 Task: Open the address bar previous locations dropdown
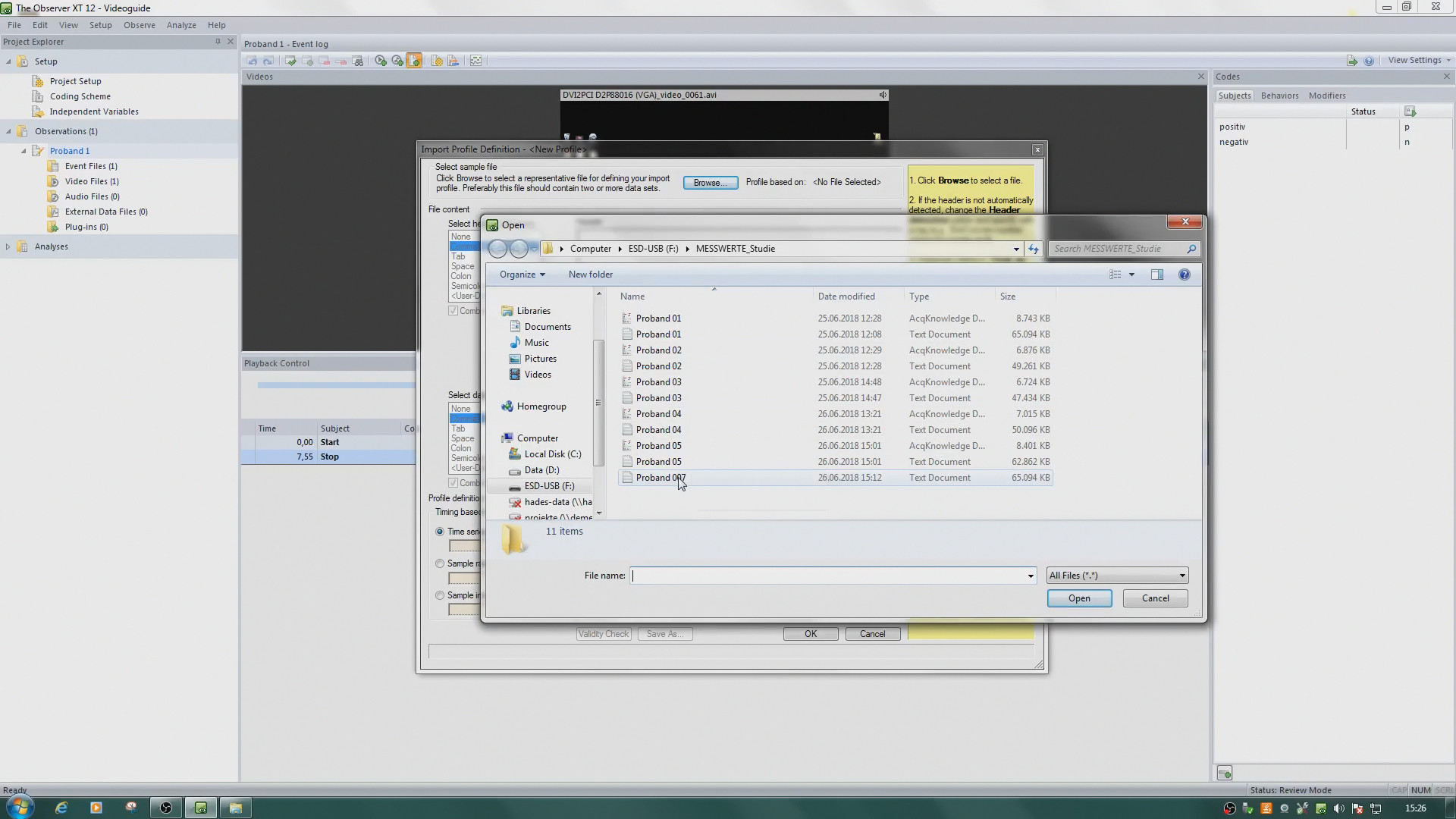point(1015,249)
